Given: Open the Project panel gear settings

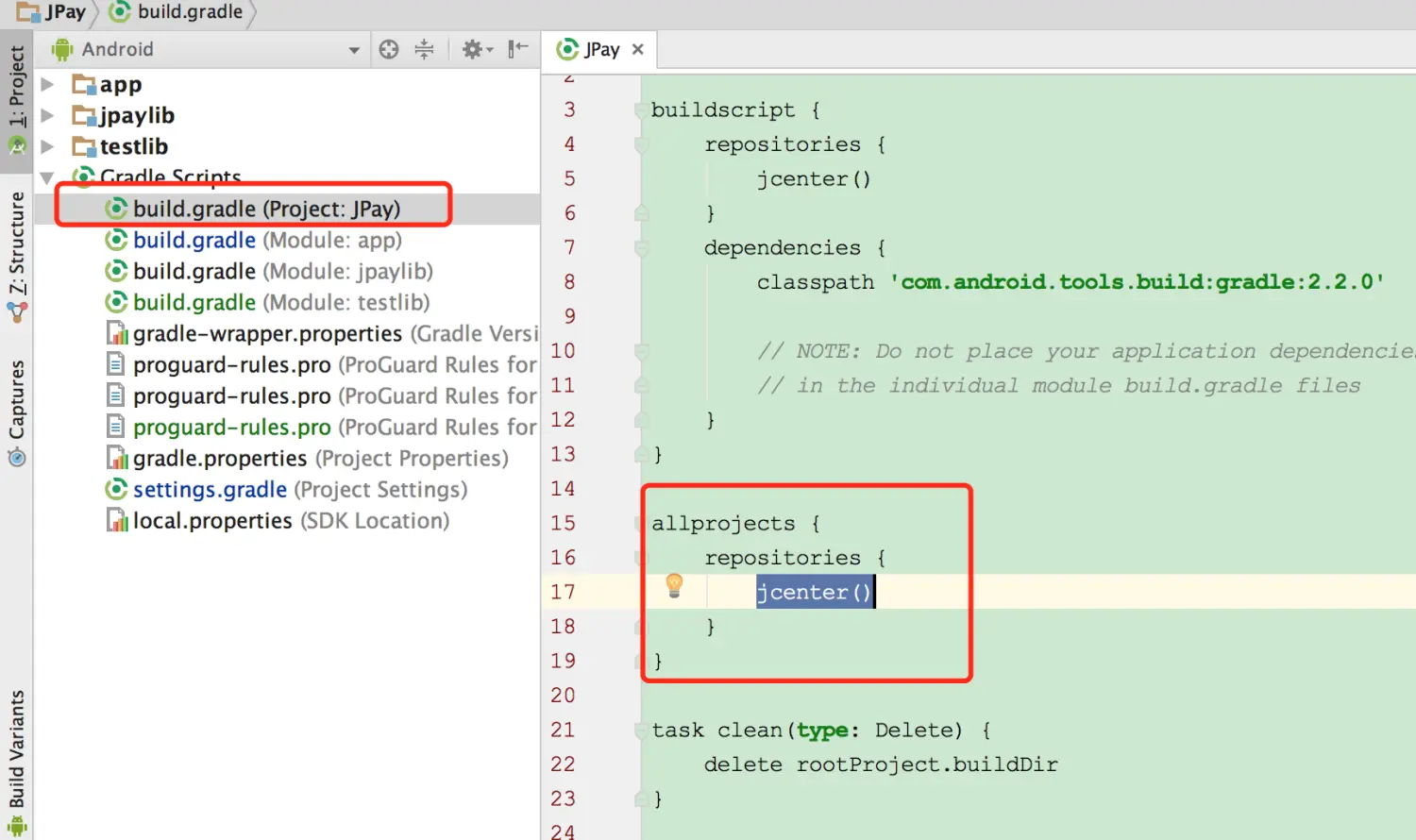Looking at the screenshot, I should click(477, 49).
